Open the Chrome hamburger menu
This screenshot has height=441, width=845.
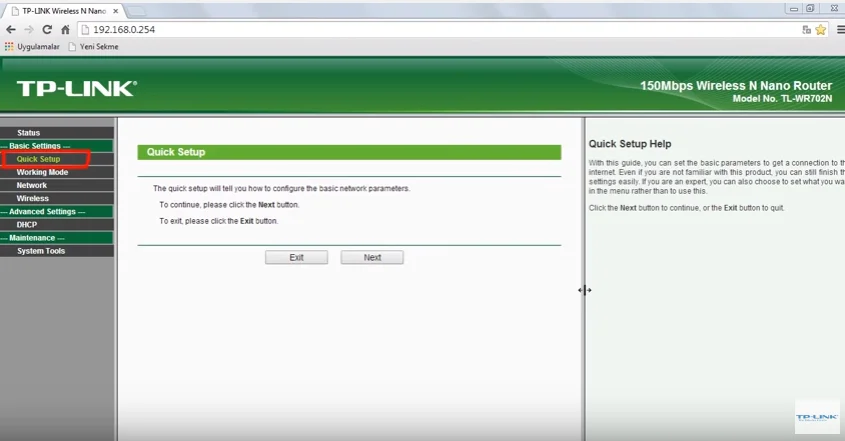pos(838,30)
